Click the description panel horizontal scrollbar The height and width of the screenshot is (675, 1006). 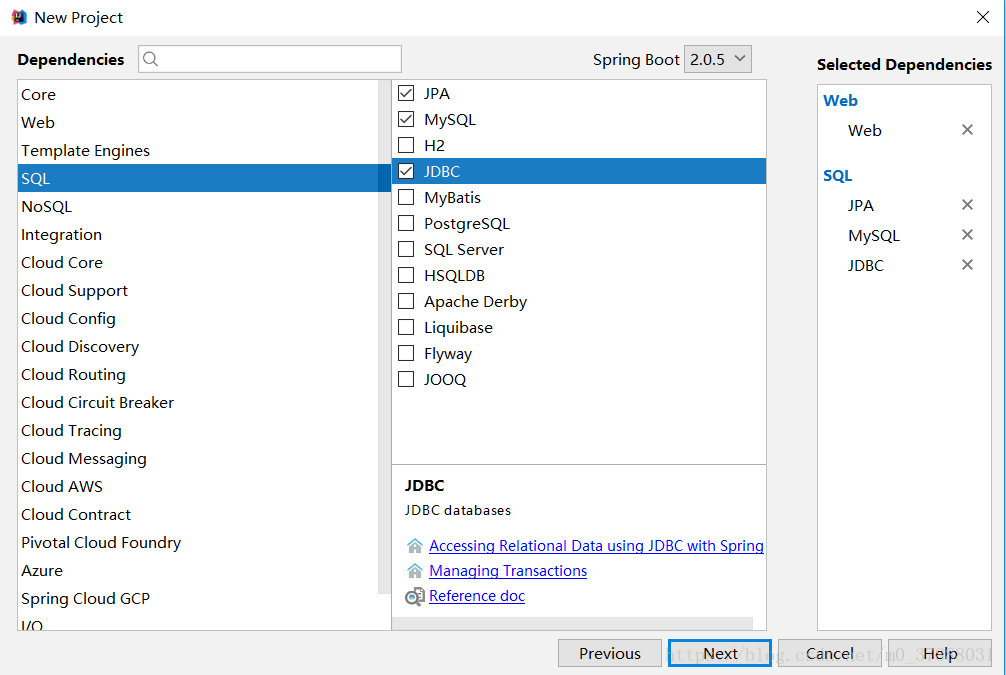572,624
